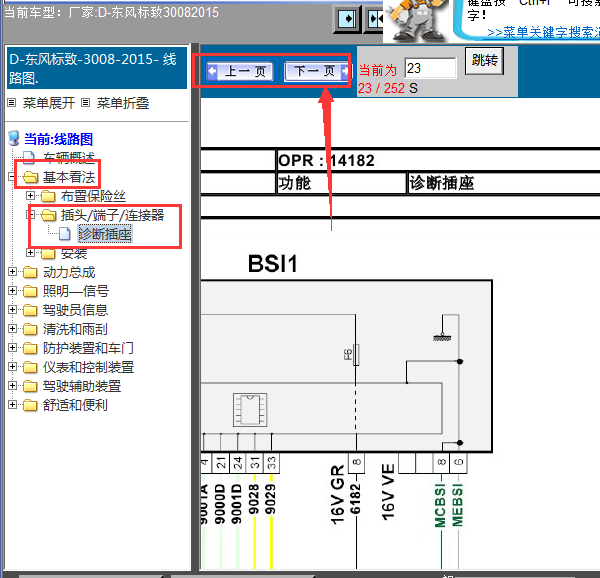This screenshot has height=578, width=600.
Task: Click the computer icon beside 当前:线路图
Action: click(x=14, y=138)
